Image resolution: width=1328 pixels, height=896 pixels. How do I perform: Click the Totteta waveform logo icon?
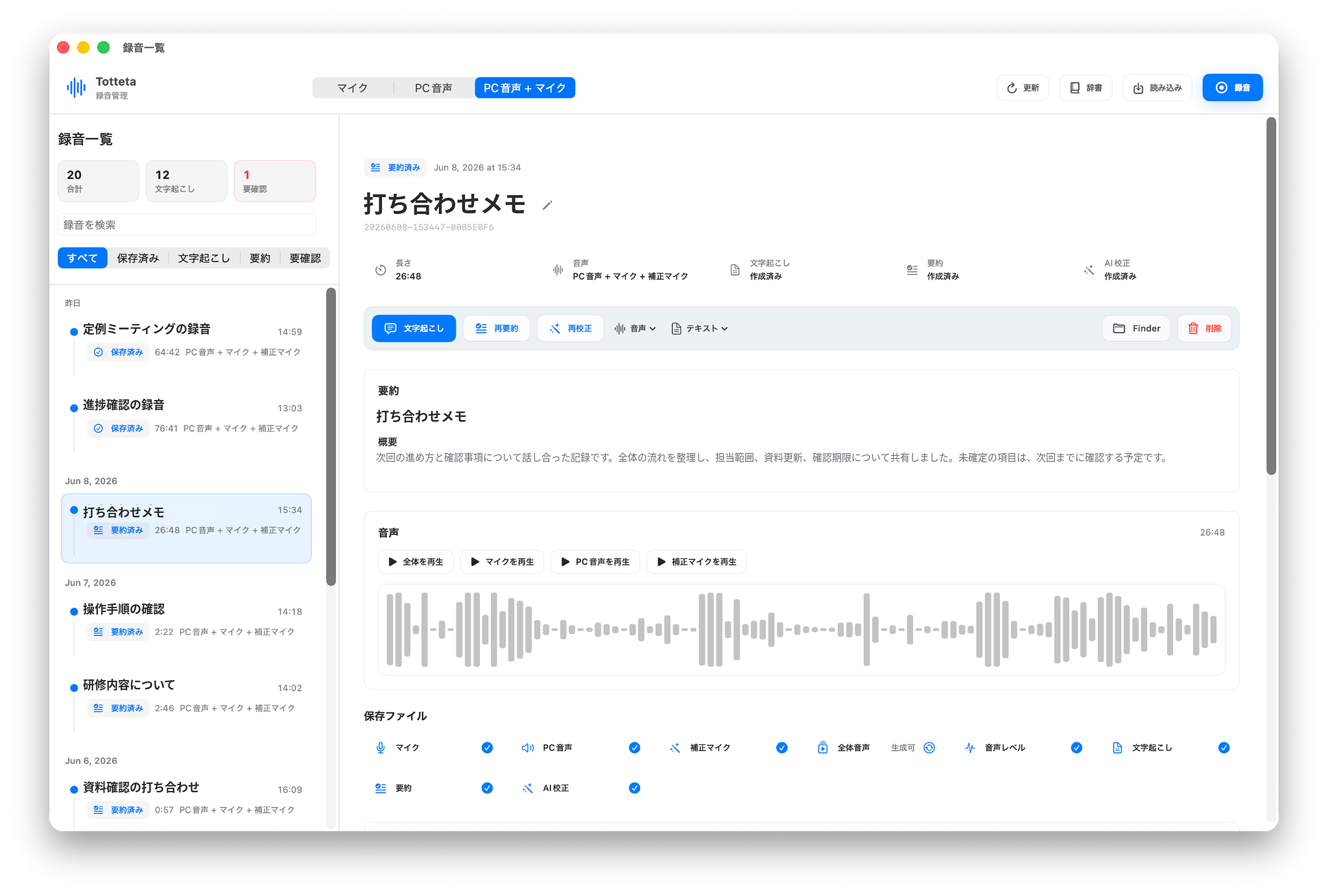click(76, 88)
